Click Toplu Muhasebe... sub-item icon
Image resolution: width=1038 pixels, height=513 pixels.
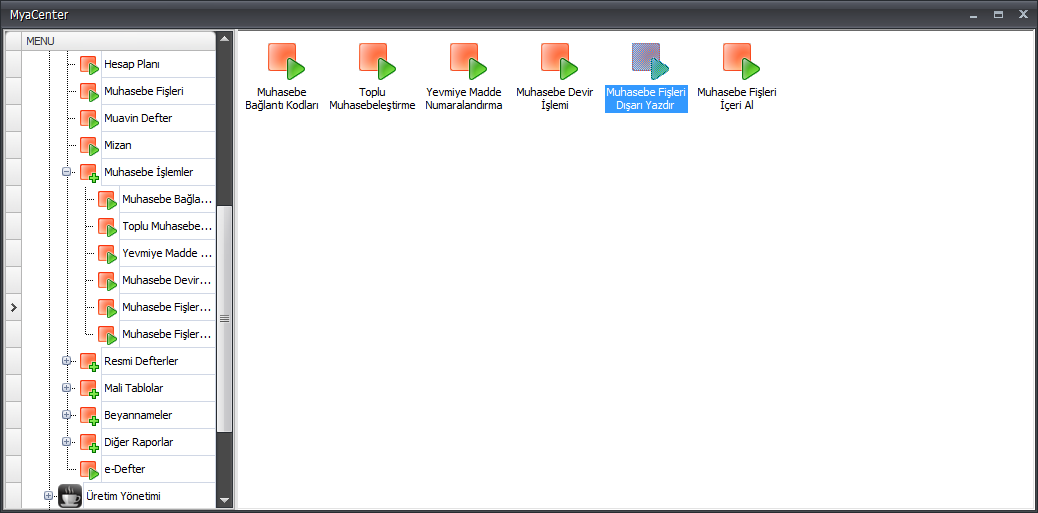107,227
